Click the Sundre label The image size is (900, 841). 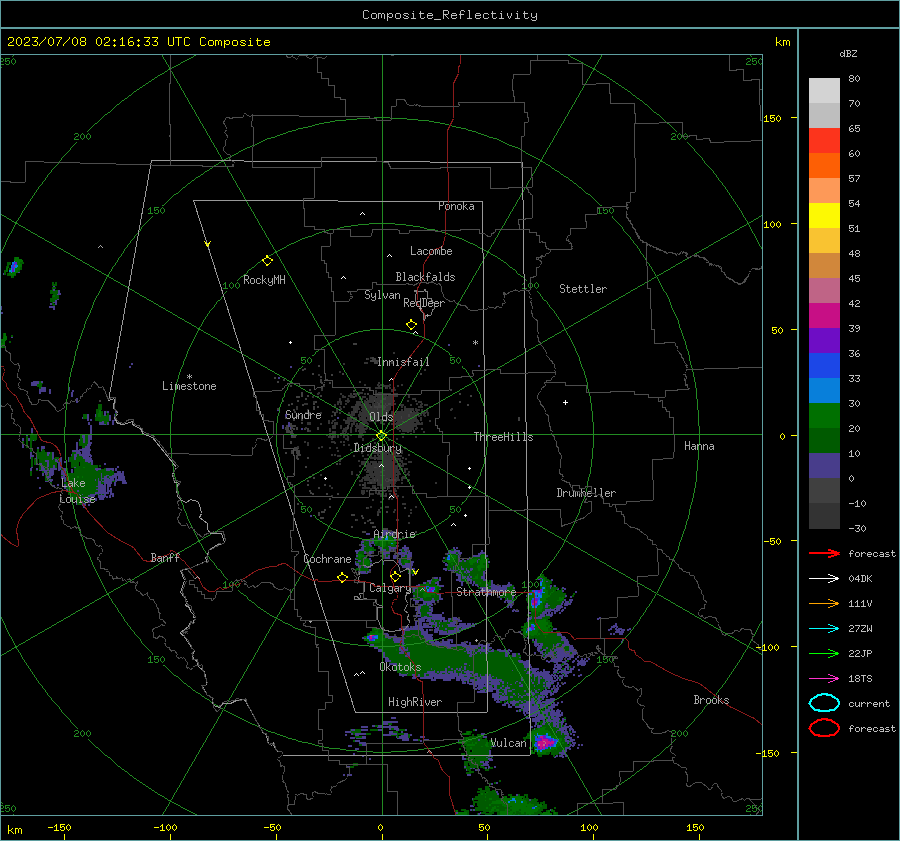coord(303,415)
